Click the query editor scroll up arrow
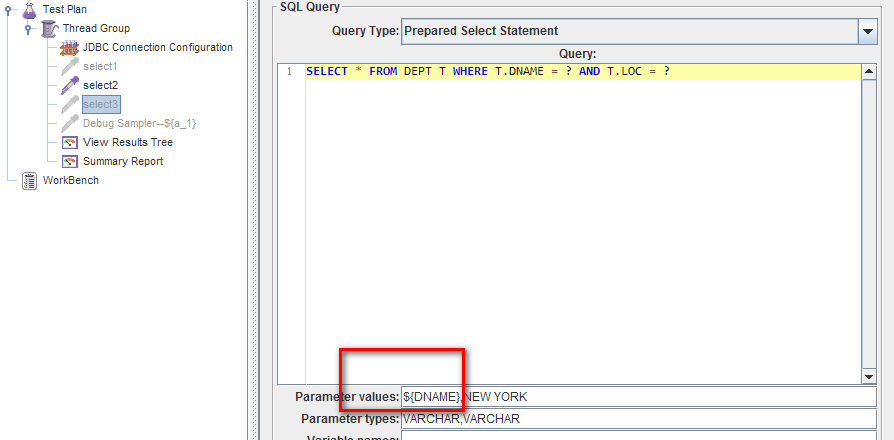 [x=868, y=70]
